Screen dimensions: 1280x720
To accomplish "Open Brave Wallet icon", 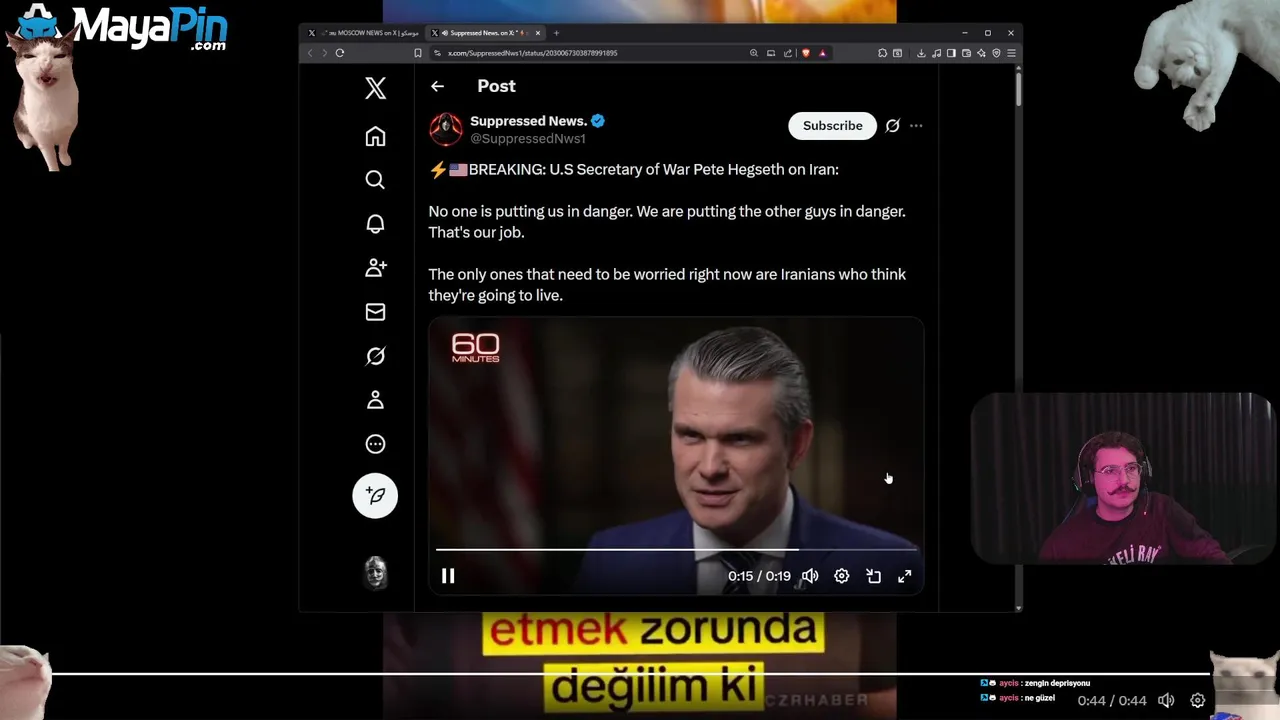I will click(966, 53).
